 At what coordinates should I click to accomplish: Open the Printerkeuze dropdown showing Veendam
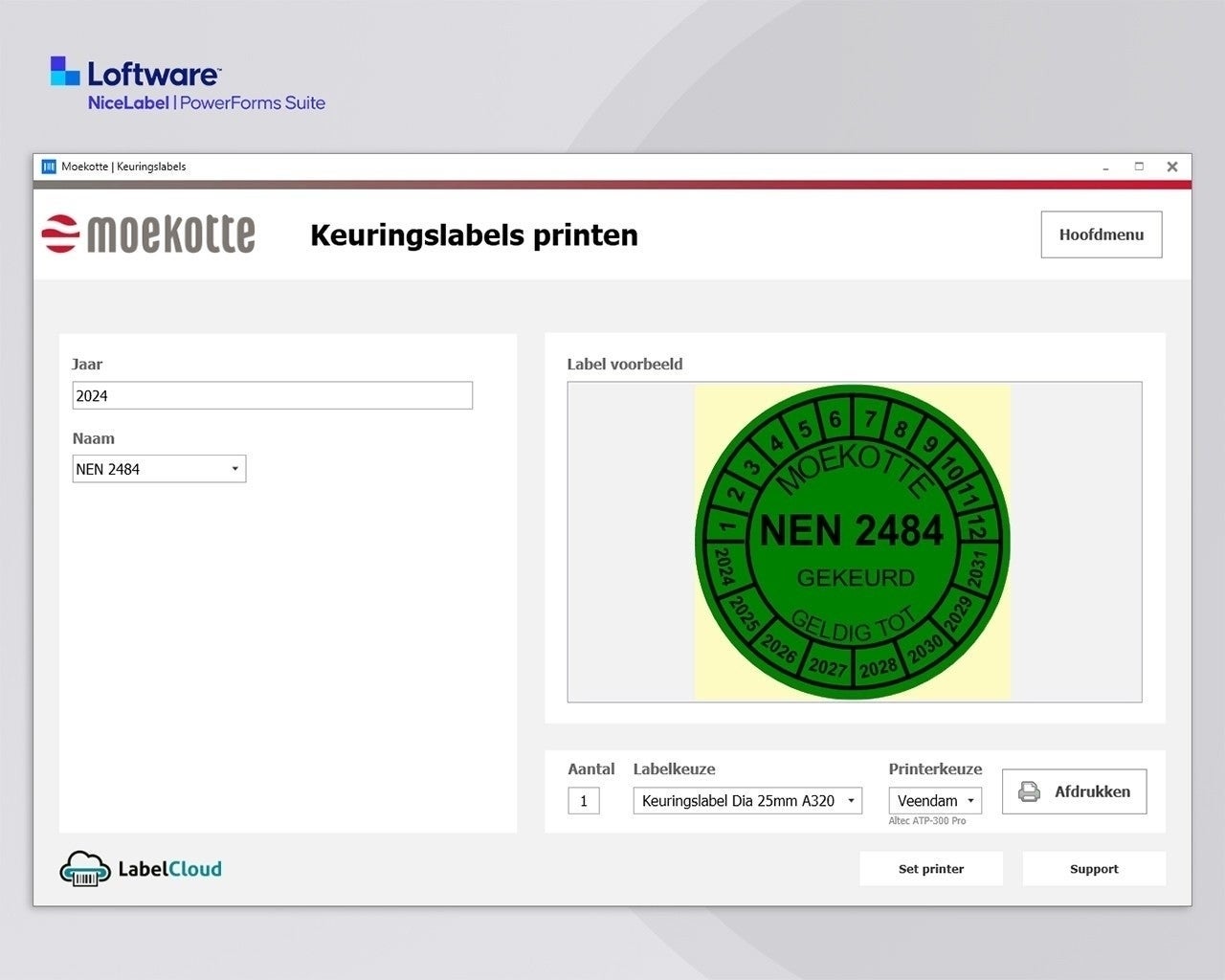935,801
